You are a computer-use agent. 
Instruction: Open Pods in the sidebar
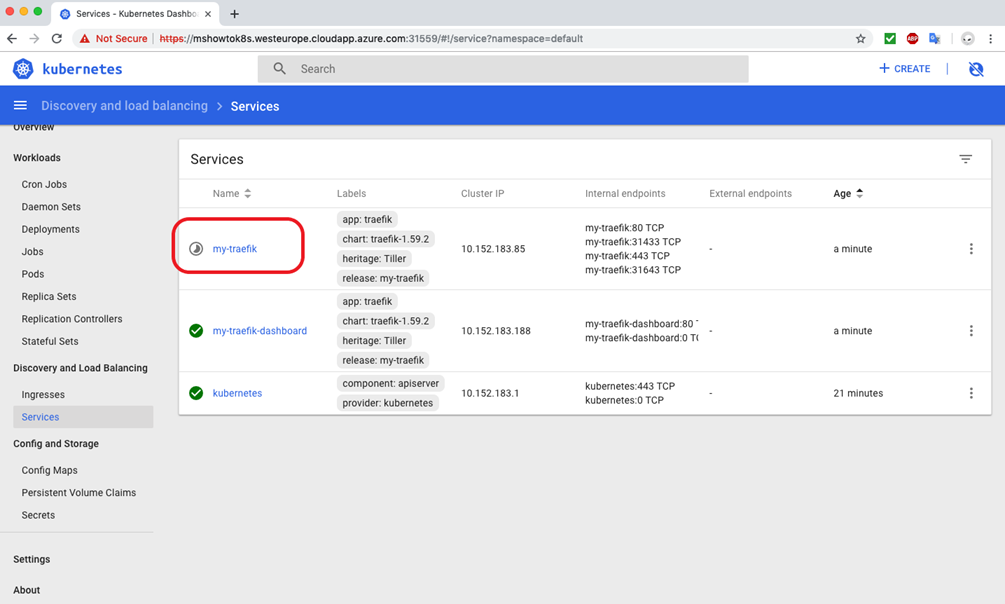point(33,274)
